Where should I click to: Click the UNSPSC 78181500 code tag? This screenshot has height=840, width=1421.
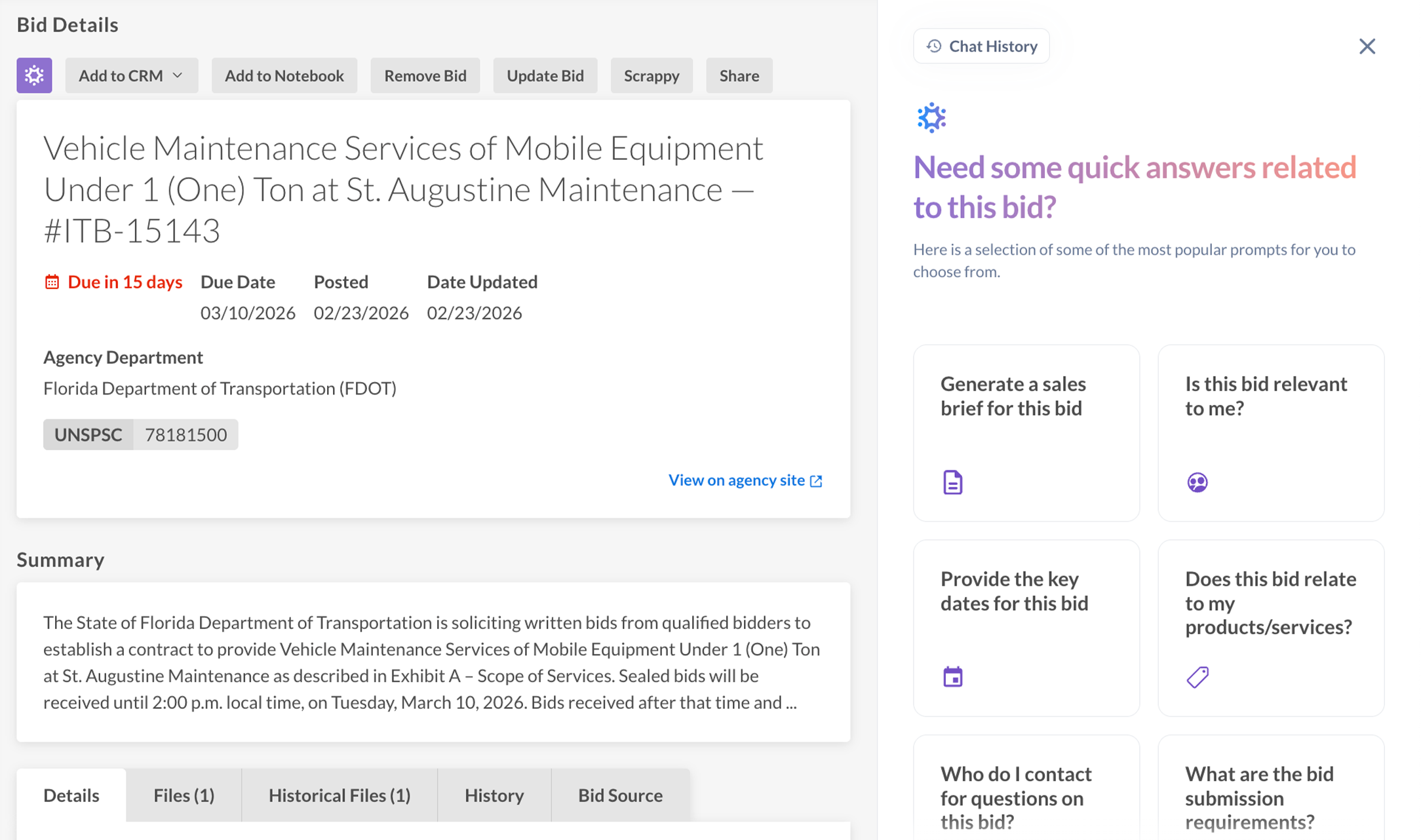[x=140, y=434]
